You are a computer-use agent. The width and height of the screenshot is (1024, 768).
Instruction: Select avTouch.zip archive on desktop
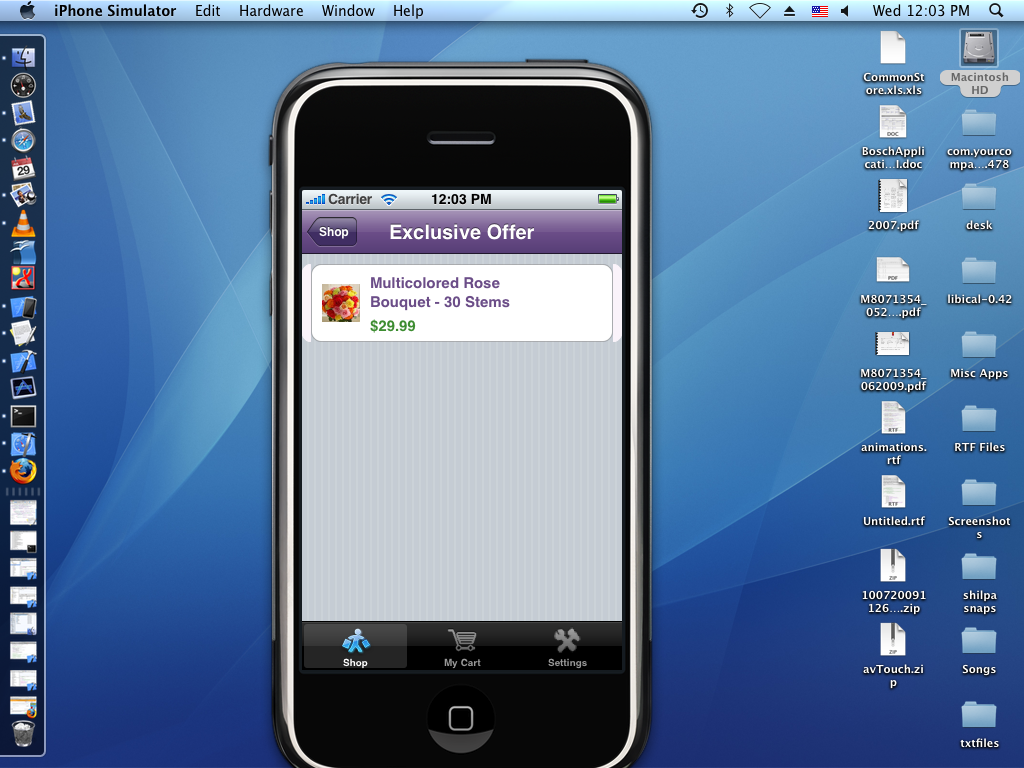click(x=893, y=656)
